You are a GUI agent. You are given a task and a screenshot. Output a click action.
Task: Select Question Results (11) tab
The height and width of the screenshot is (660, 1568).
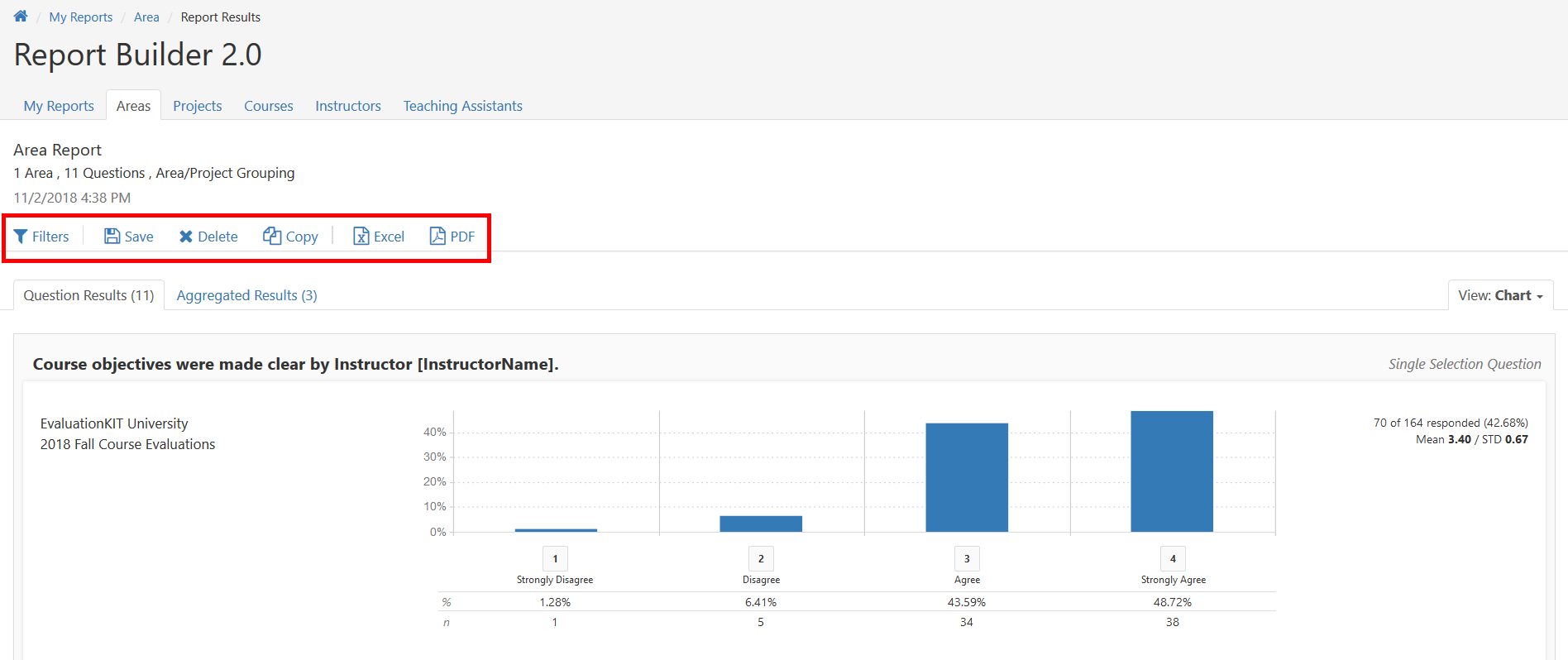[x=88, y=295]
